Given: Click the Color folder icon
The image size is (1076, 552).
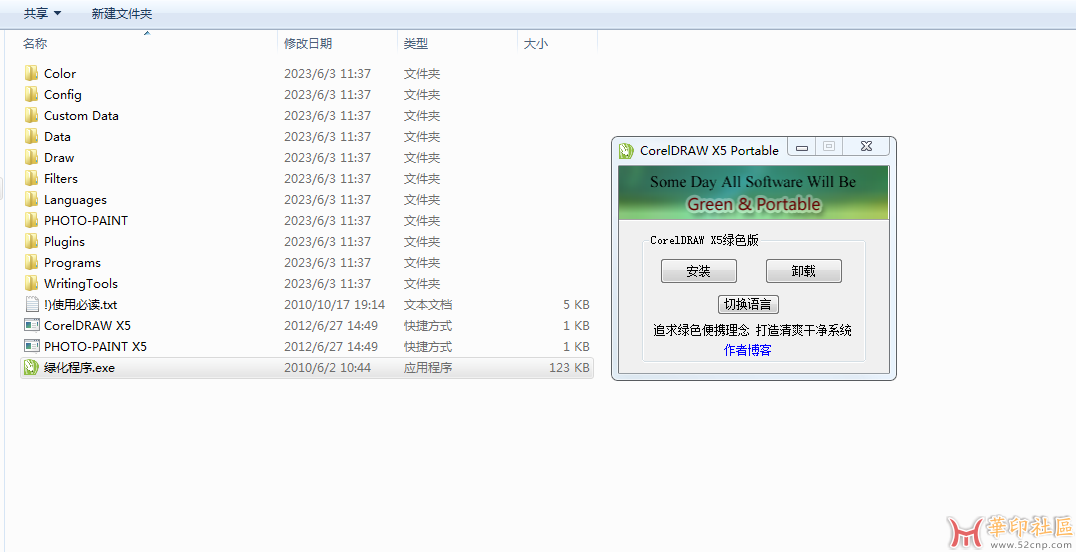Looking at the screenshot, I should [x=31, y=74].
